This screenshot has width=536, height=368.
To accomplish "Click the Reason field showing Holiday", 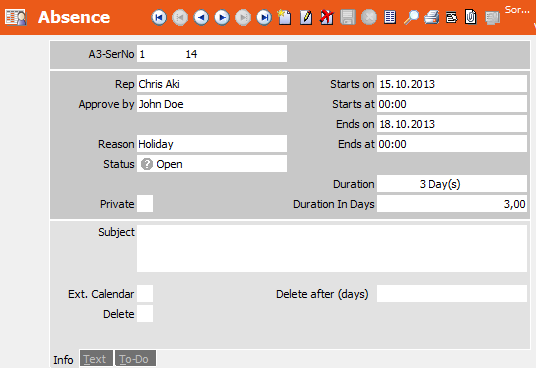I will point(212,144).
